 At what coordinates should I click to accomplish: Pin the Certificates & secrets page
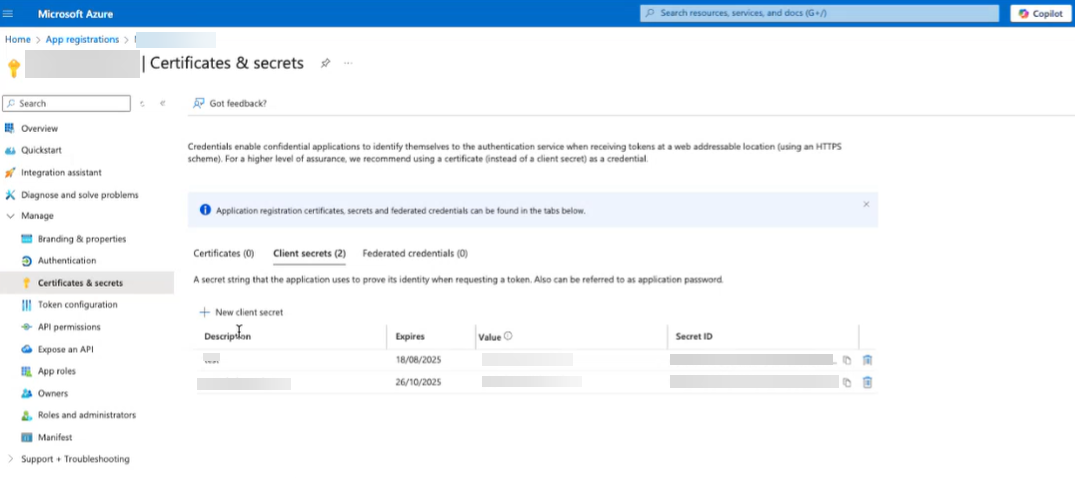click(x=326, y=63)
